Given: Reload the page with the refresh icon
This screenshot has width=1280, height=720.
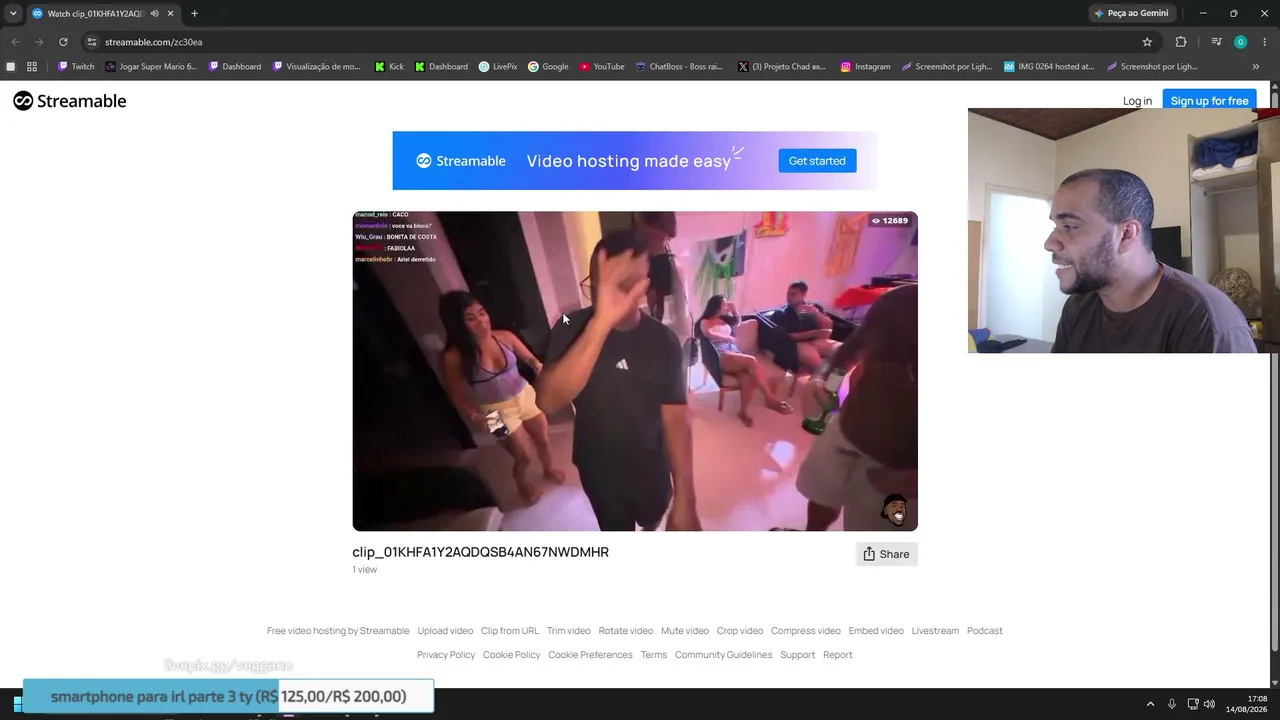Looking at the screenshot, I should coord(63,42).
